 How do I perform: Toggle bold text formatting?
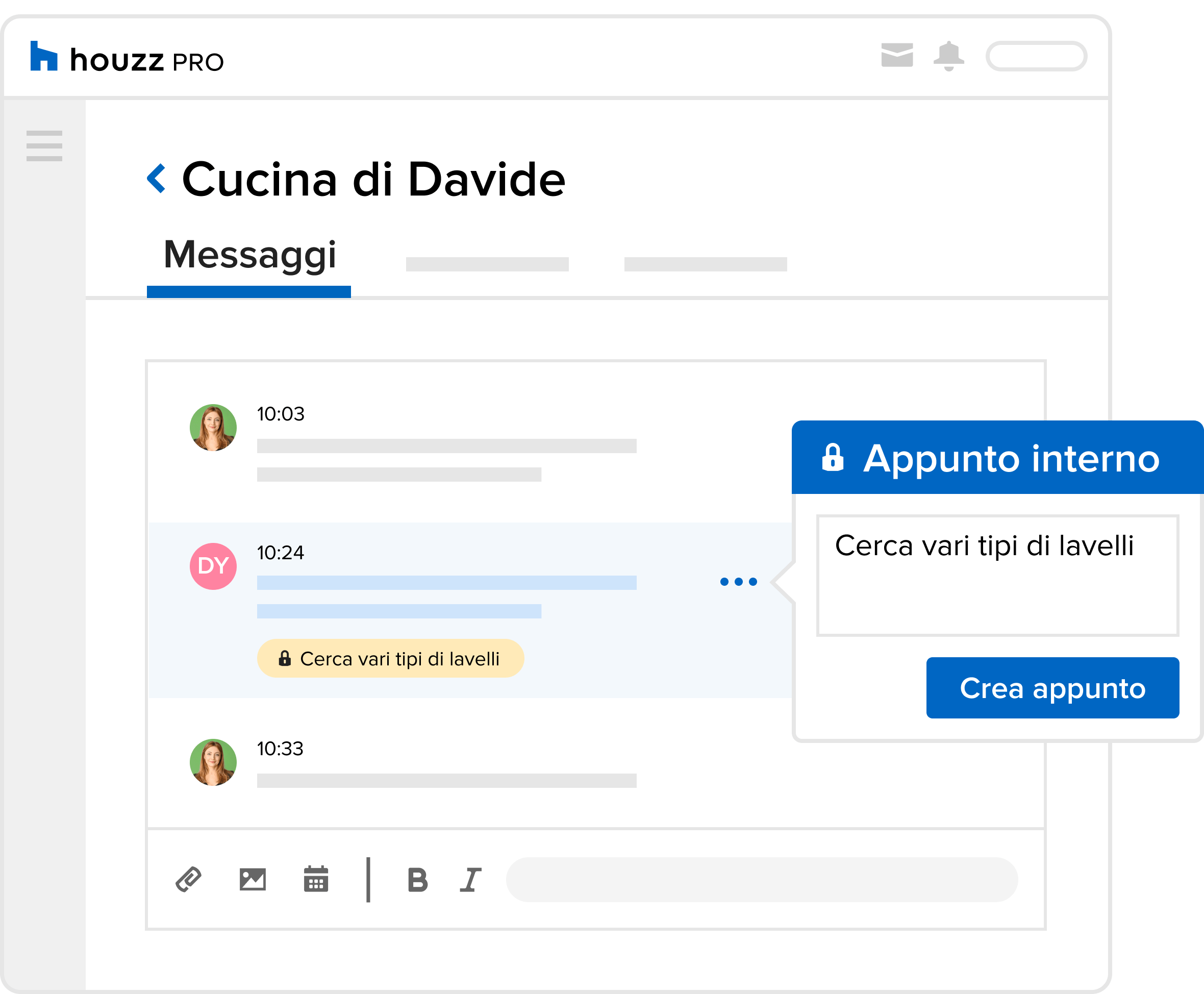pyautogui.click(x=417, y=880)
